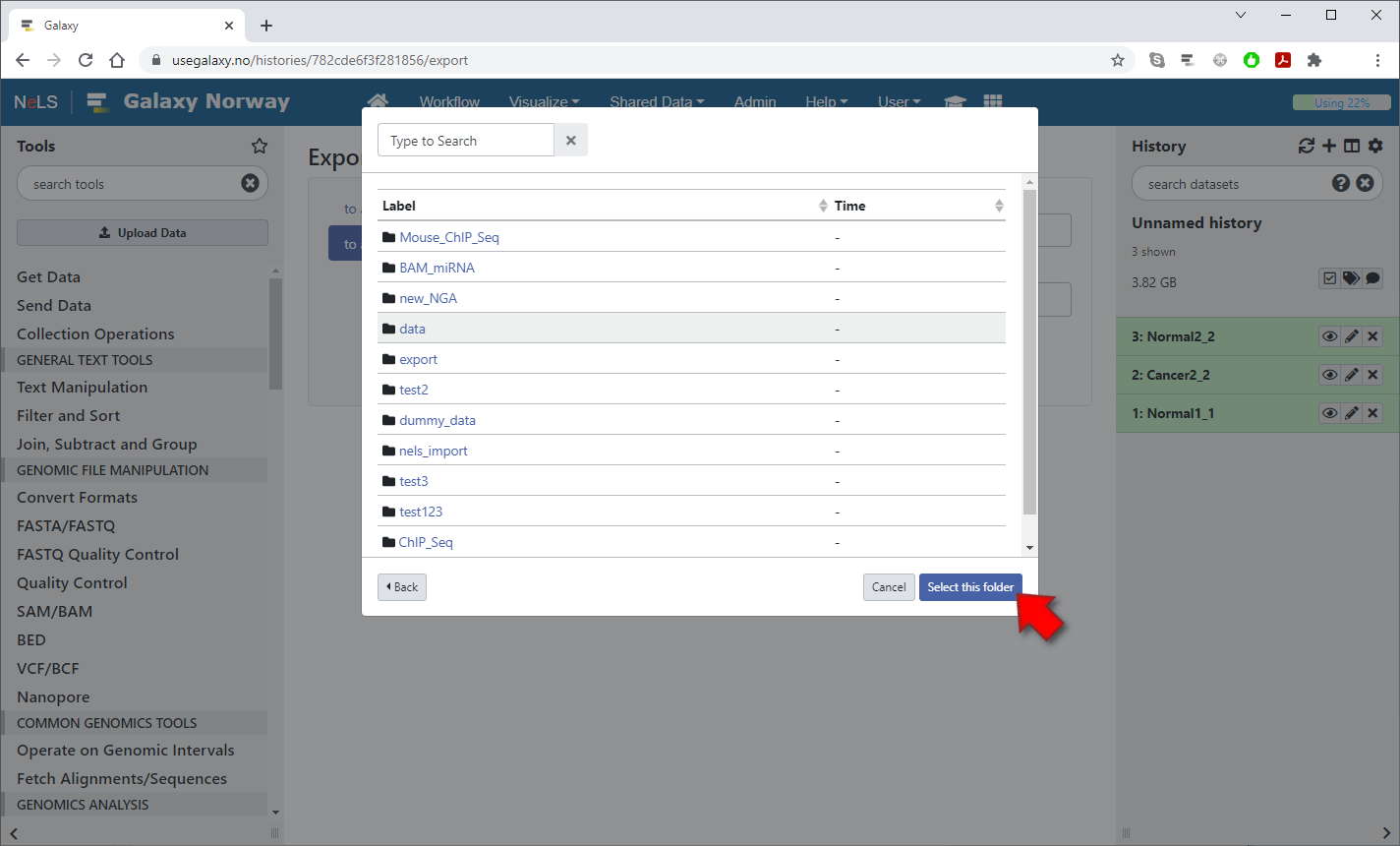The width and height of the screenshot is (1400, 846).
Task: Type in the folder search field
Action: point(466,141)
